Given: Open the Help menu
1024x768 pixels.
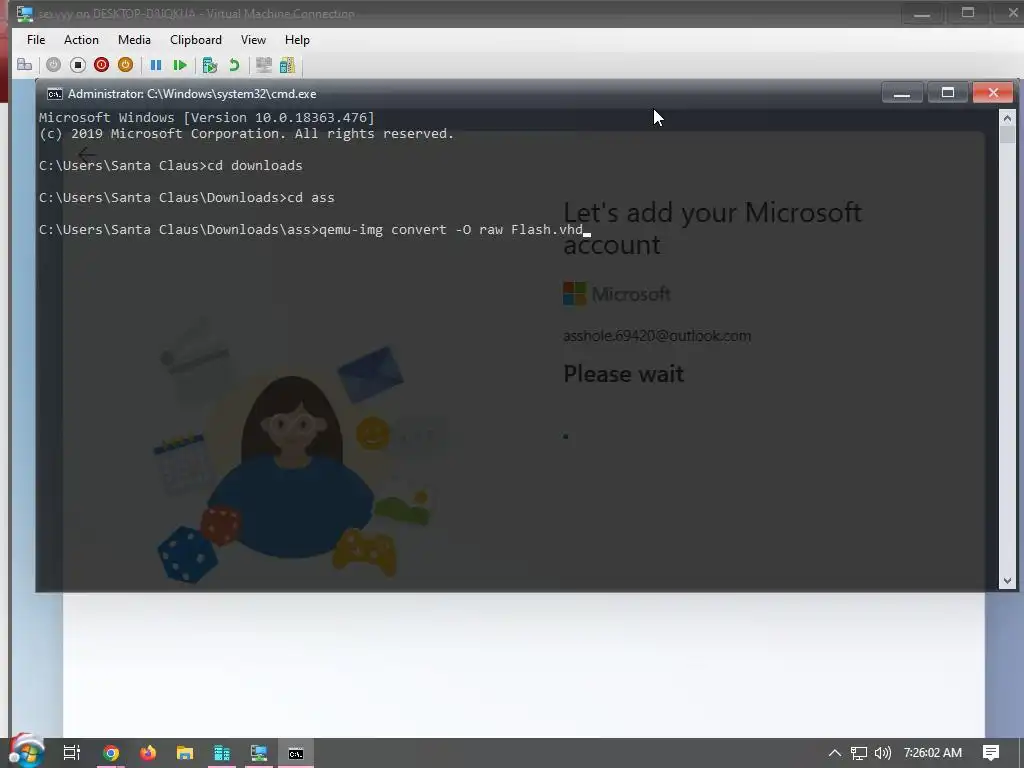Looking at the screenshot, I should 297,40.
